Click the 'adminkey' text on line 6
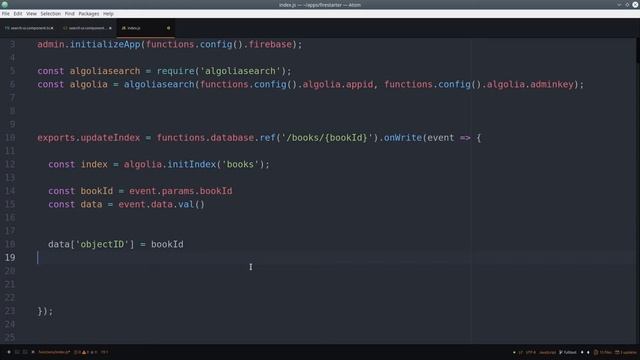The height and width of the screenshot is (360, 640). coord(552,84)
